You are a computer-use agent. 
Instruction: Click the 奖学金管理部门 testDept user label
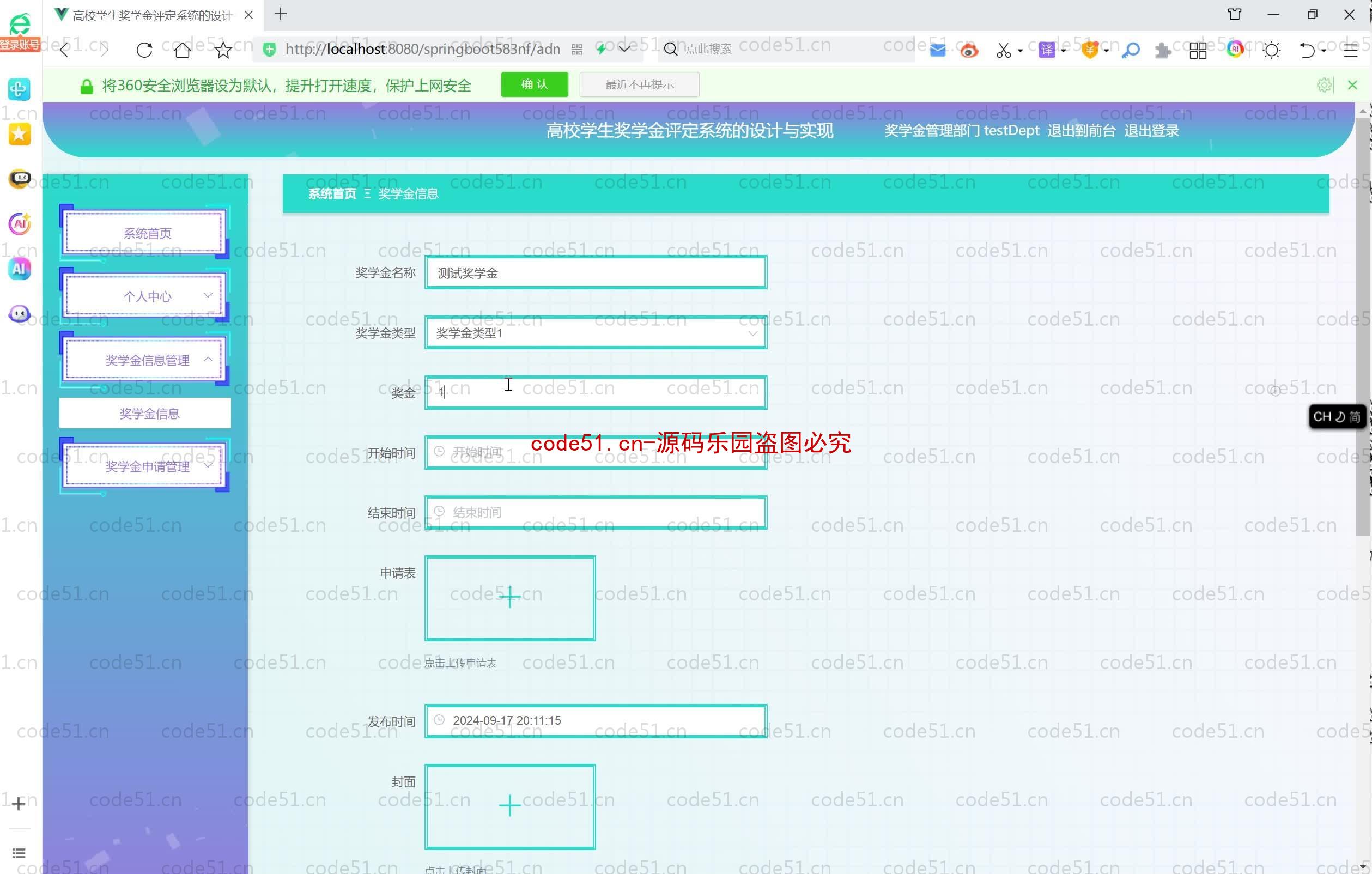point(962,131)
